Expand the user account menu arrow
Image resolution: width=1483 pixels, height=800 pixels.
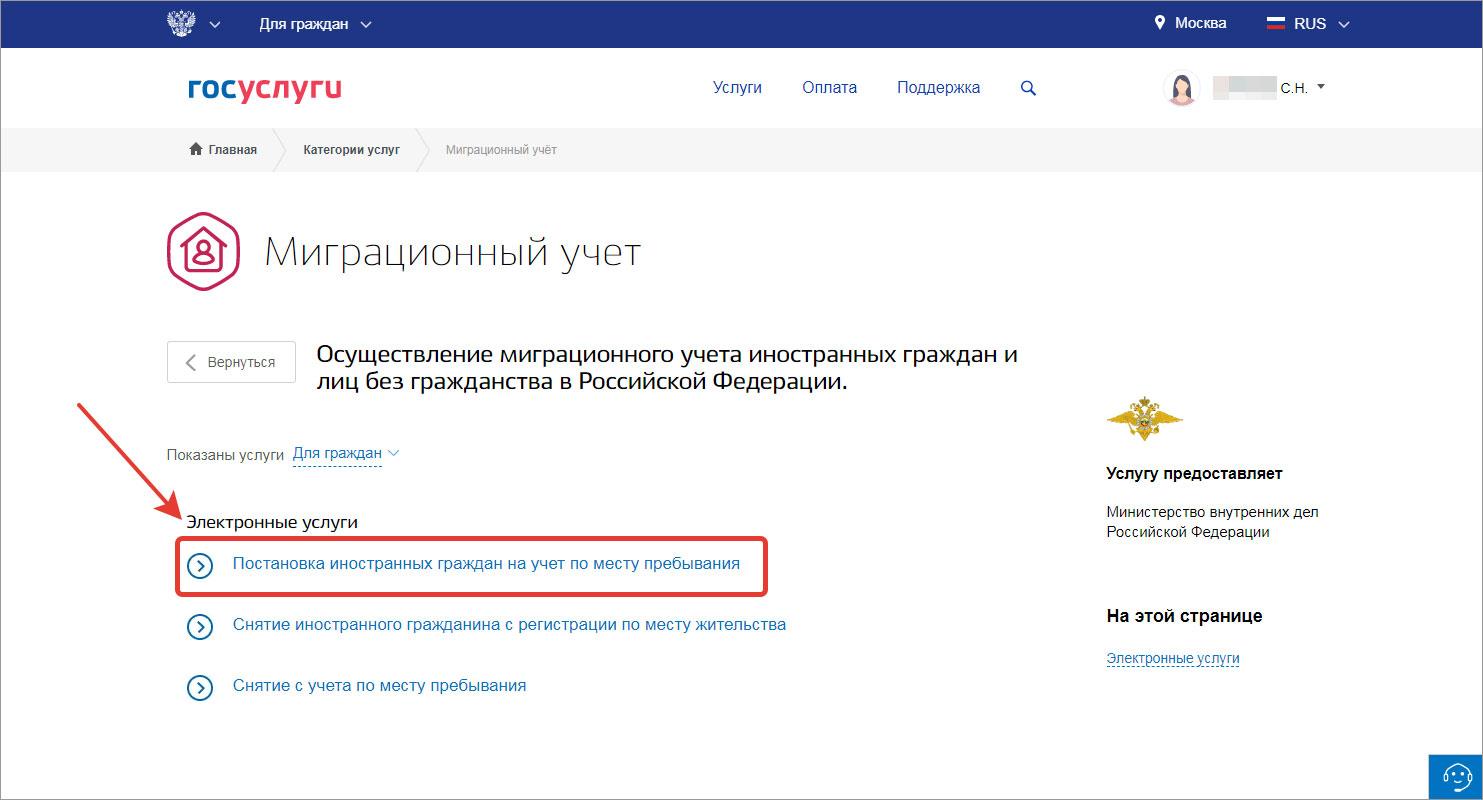coord(1320,87)
